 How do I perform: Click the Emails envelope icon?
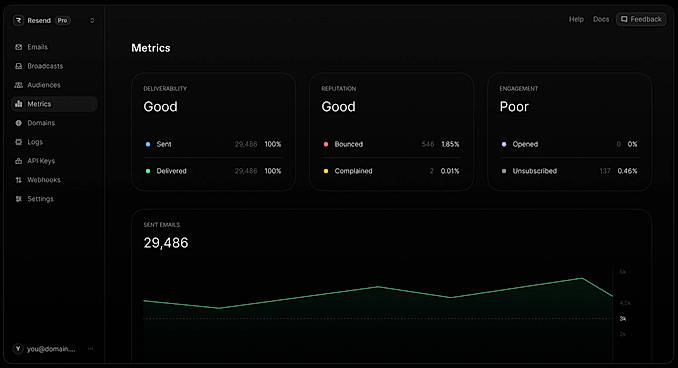[19, 47]
